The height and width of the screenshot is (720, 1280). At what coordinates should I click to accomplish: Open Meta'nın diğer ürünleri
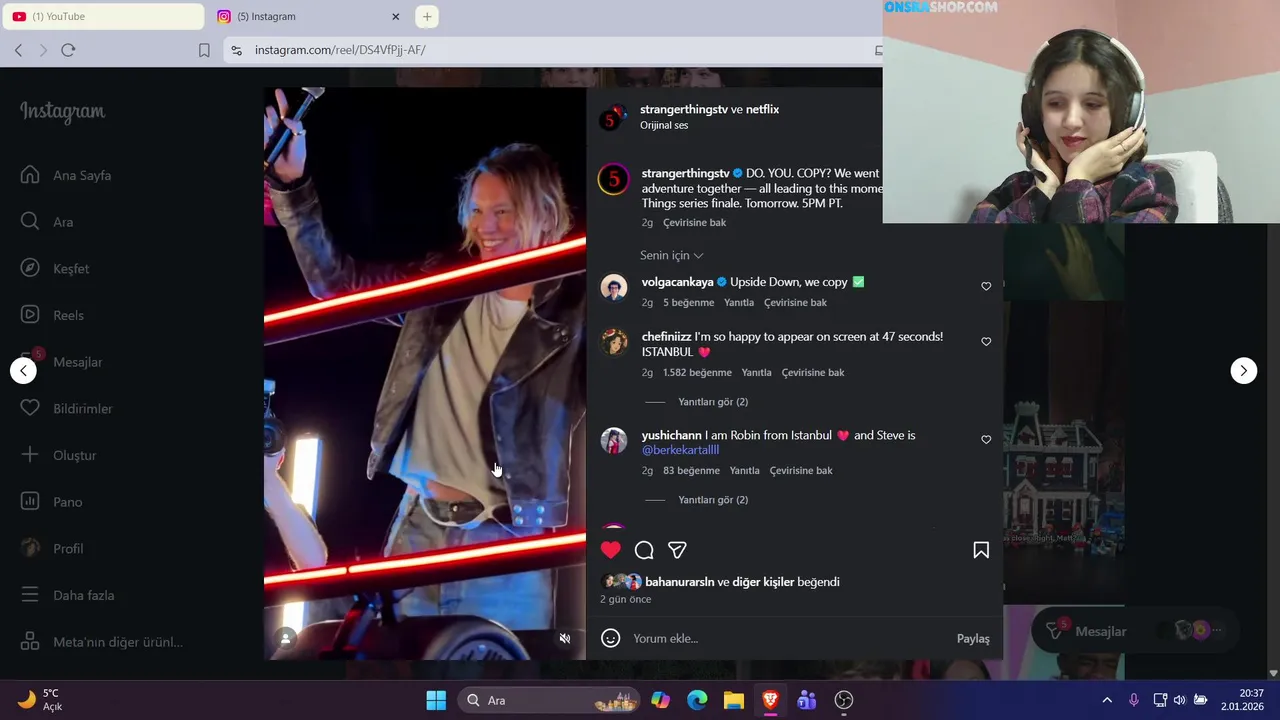pos(101,642)
